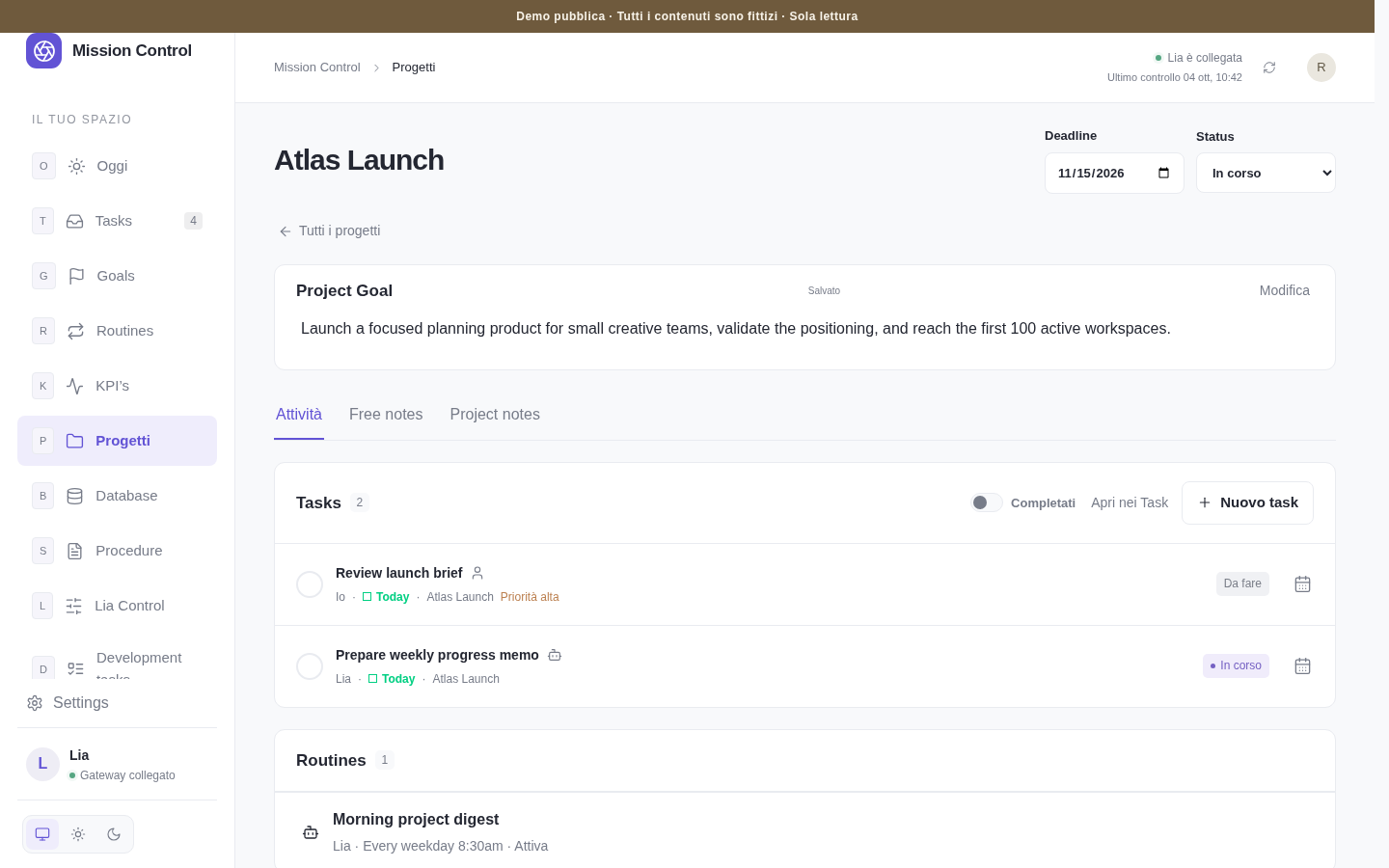Click the robot icon of Morning project digest

[311, 832]
